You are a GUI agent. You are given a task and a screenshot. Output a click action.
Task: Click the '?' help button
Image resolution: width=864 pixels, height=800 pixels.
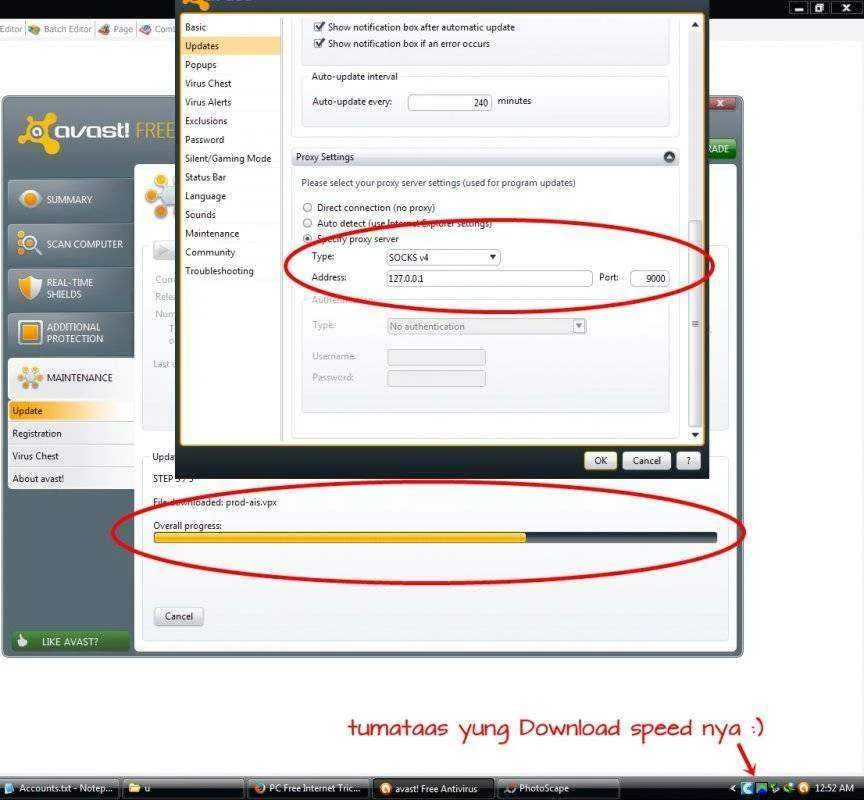[688, 461]
